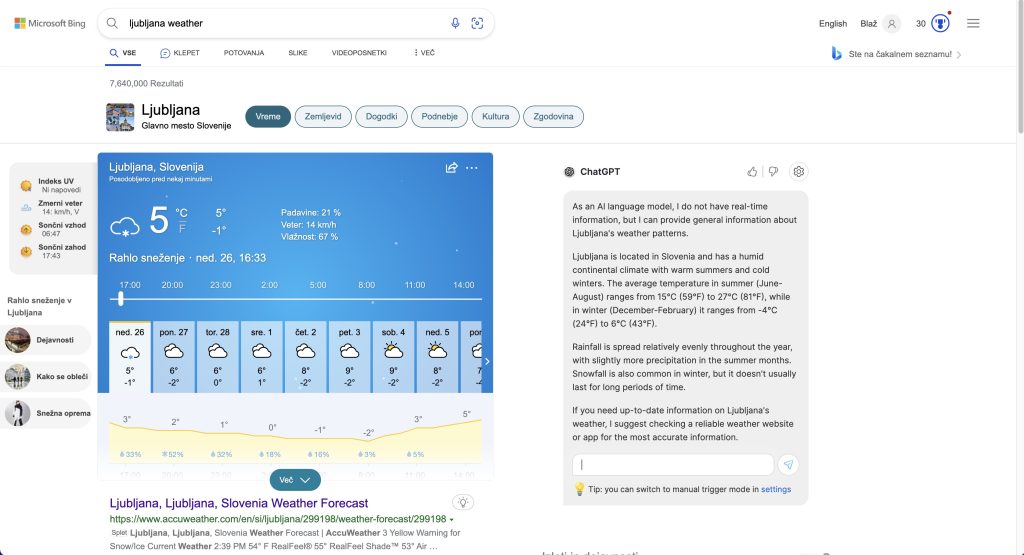1024x555 pixels.
Task: Switch to the Slike tab
Action: point(298,53)
